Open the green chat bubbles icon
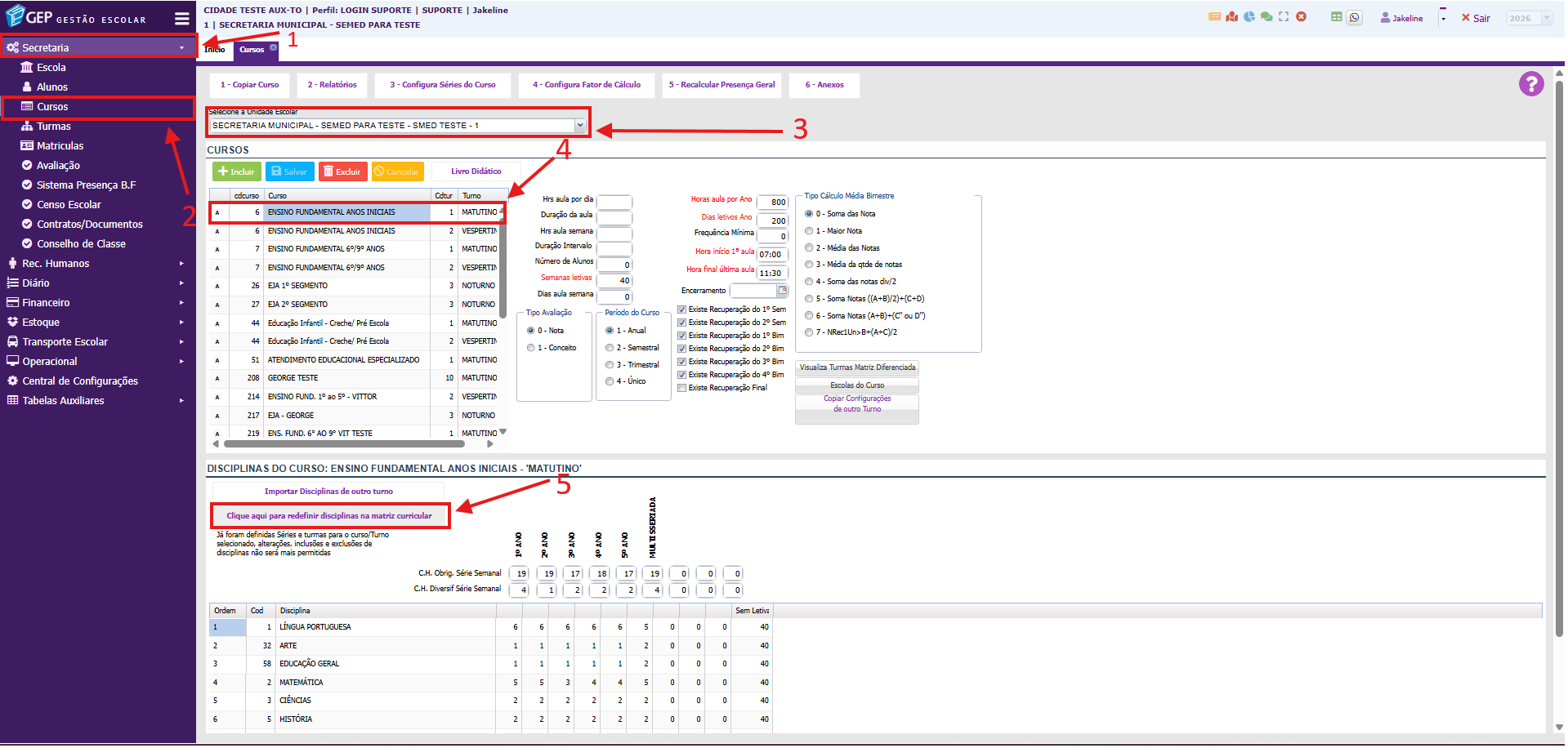 click(1266, 17)
